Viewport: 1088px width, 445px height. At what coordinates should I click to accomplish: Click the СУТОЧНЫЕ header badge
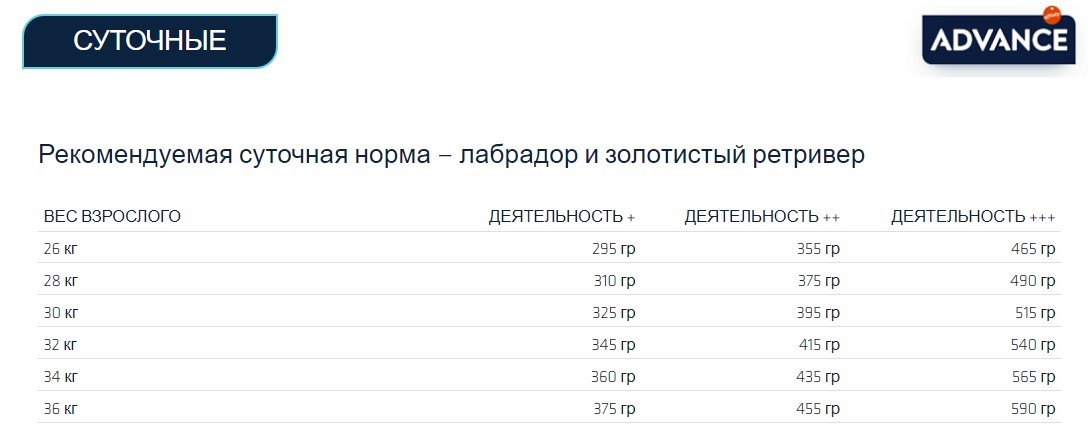coord(150,41)
